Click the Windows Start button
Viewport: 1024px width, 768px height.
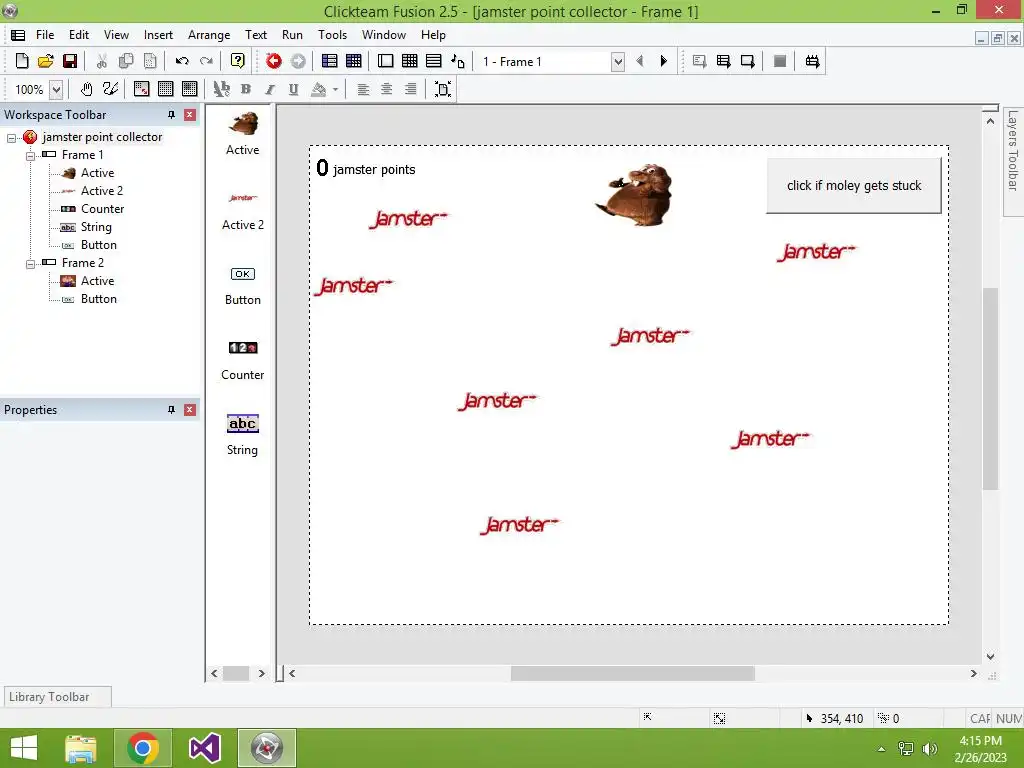(x=24, y=748)
